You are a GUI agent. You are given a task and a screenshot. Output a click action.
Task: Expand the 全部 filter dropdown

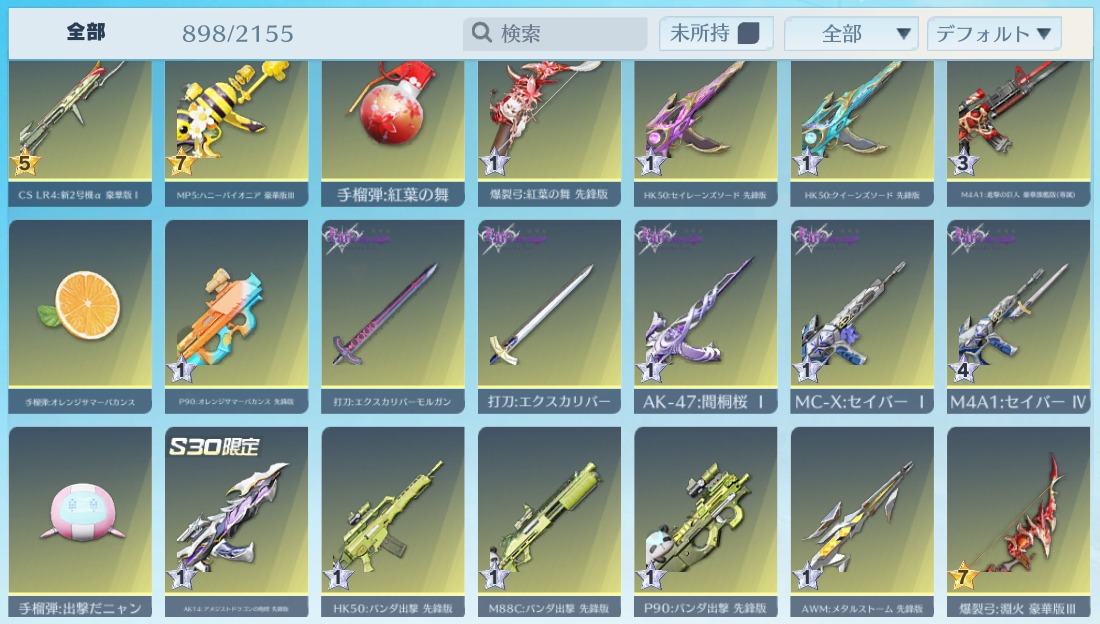click(x=851, y=33)
